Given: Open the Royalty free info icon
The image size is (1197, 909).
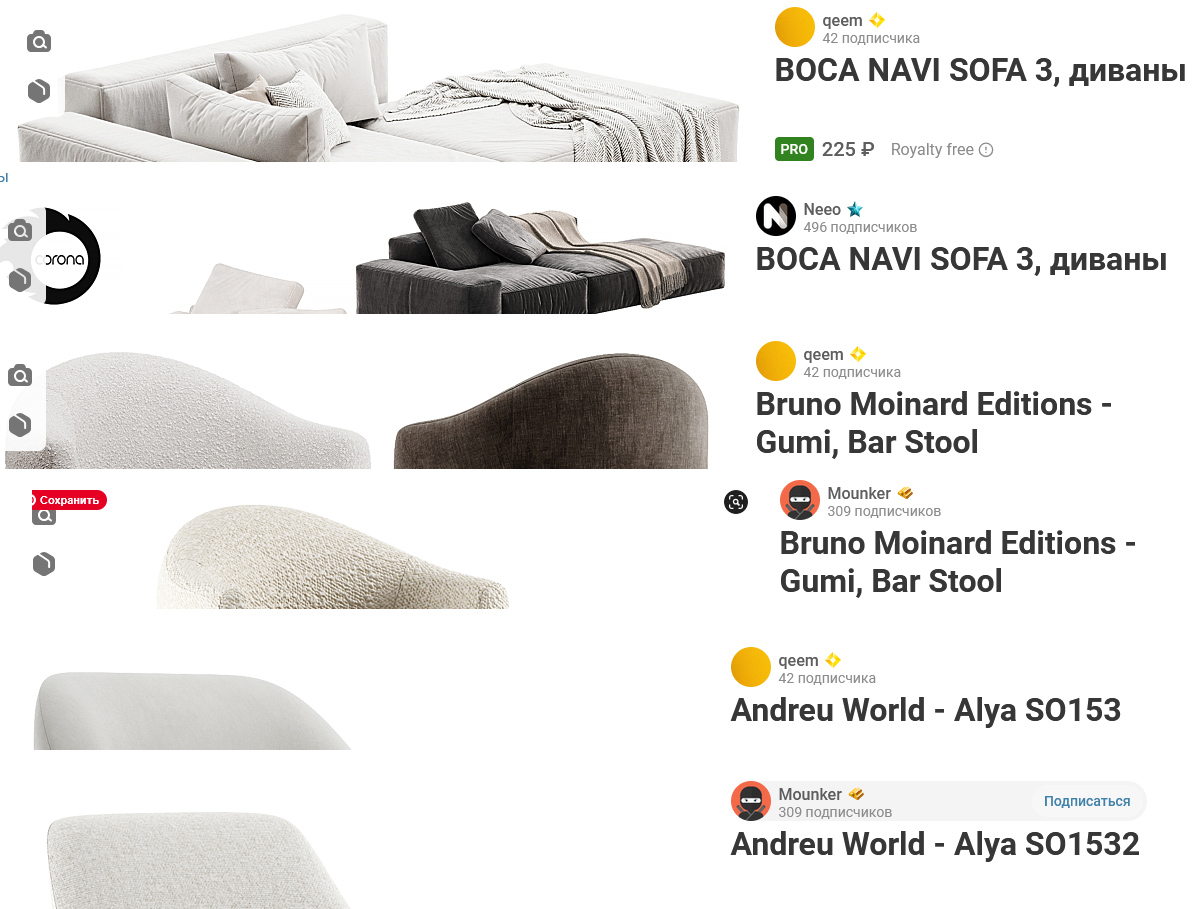Looking at the screenshot, I should (986, 150).
